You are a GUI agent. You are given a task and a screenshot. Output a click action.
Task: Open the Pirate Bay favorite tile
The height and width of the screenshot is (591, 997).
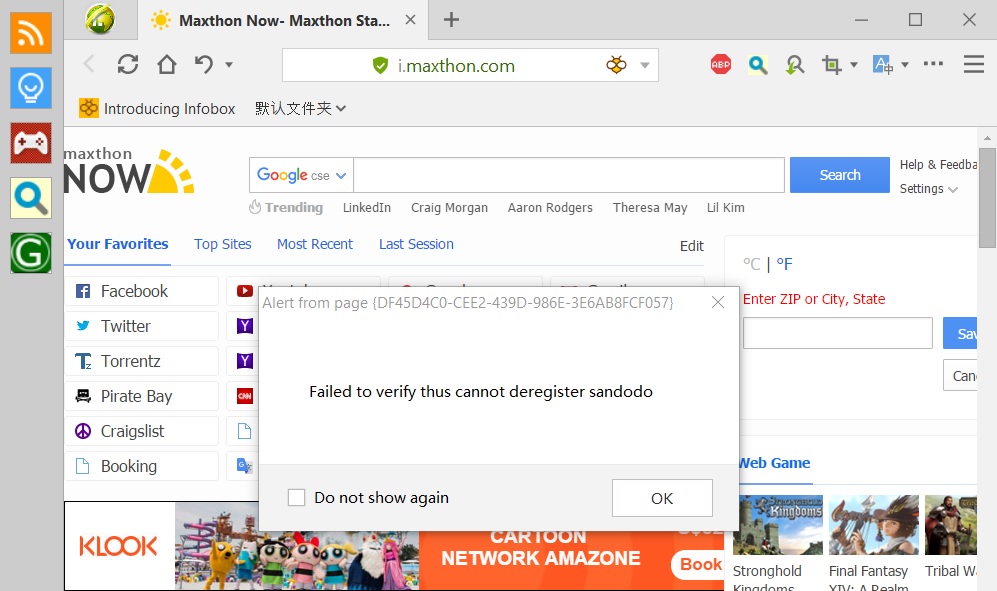[x=142, y=396]
